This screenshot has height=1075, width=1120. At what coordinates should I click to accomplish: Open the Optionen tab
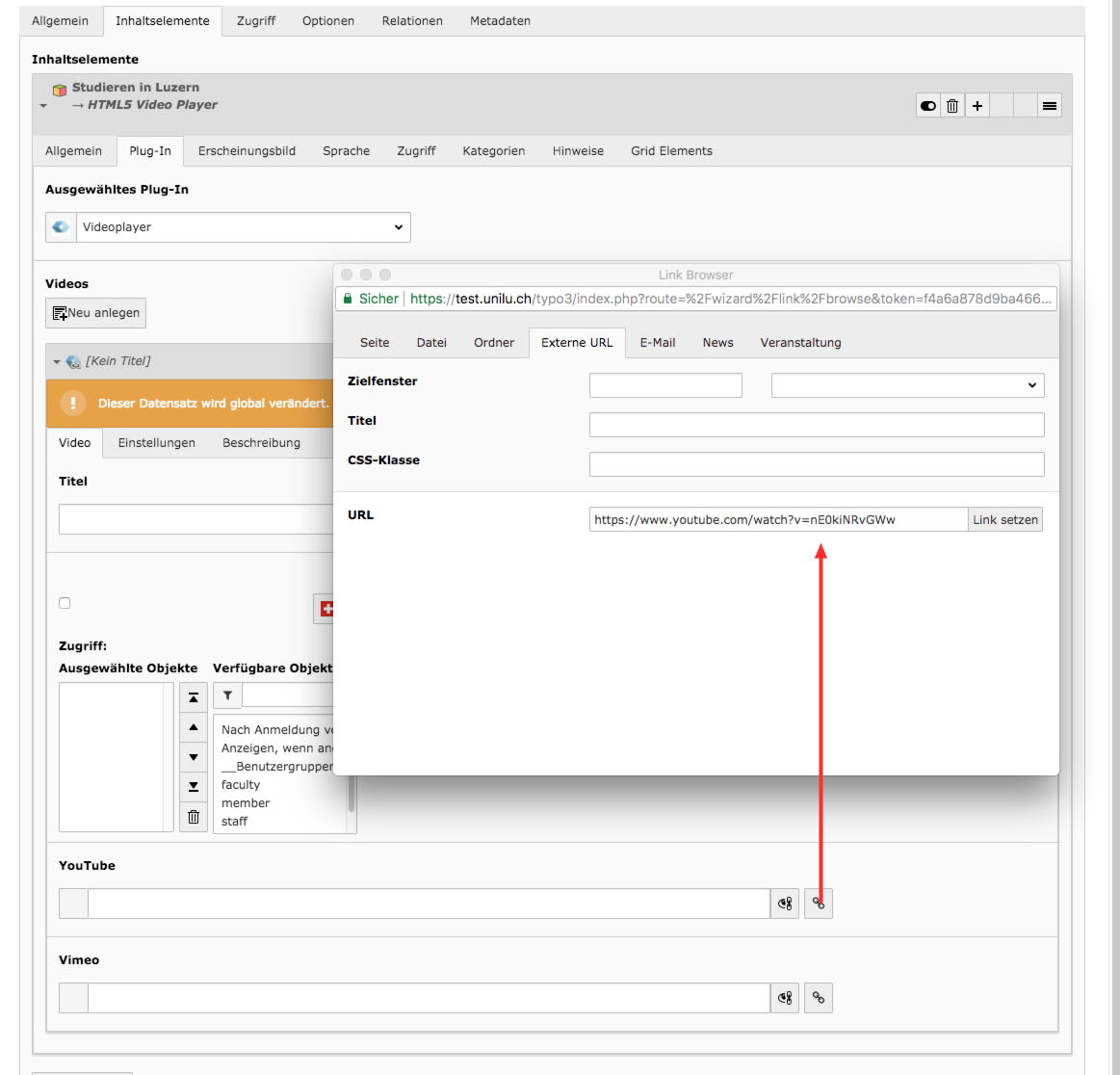[327, 21]
